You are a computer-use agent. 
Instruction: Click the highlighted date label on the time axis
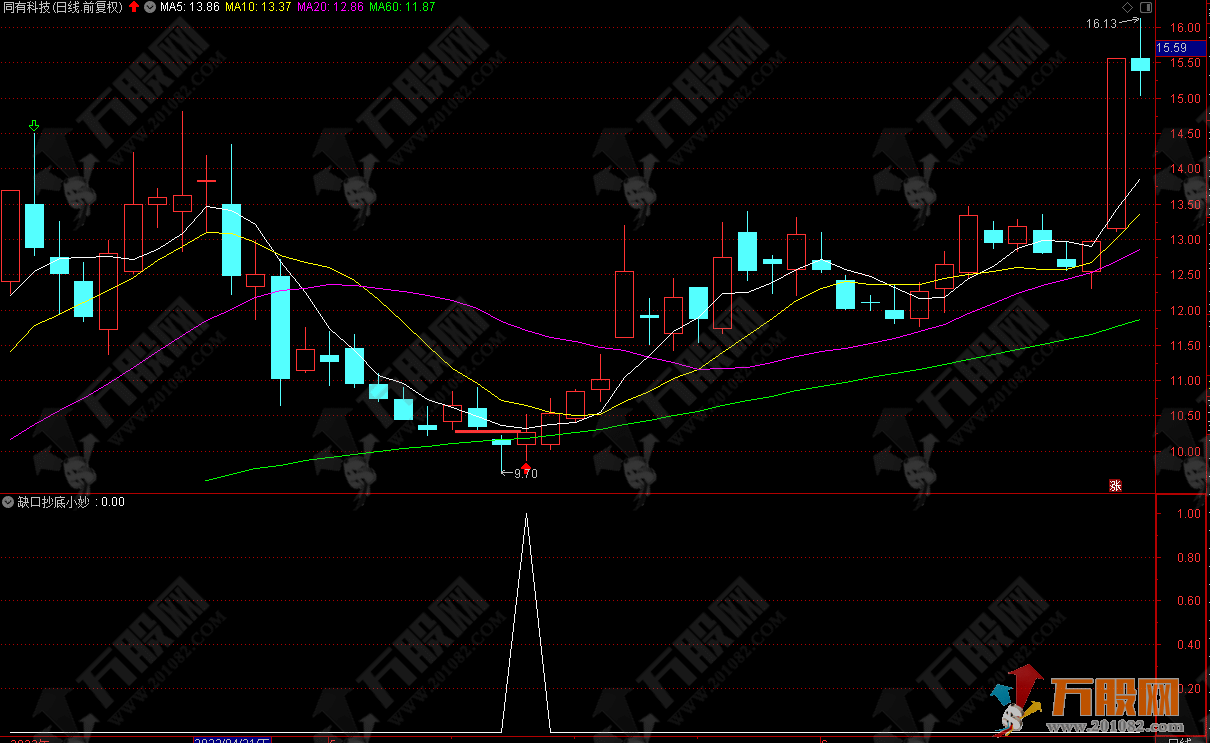[231, 739]
